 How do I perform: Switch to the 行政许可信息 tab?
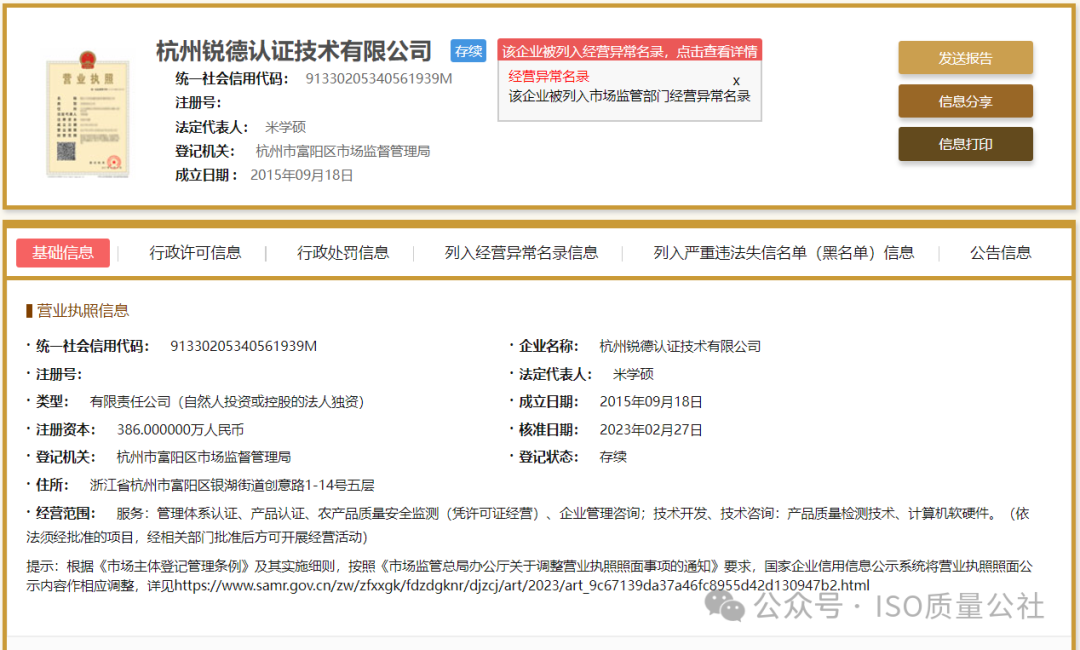[x=196, y=253]
